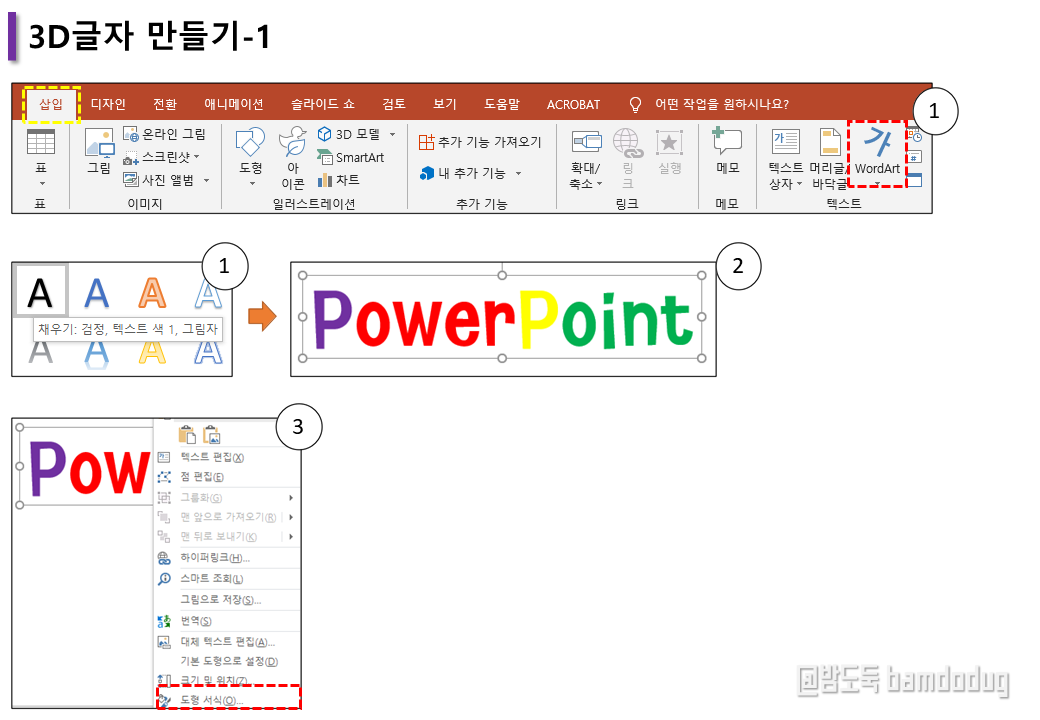Select the ACROBAT tab
The width and height of the screenshot is (1040, 720).
coord(573,104)
